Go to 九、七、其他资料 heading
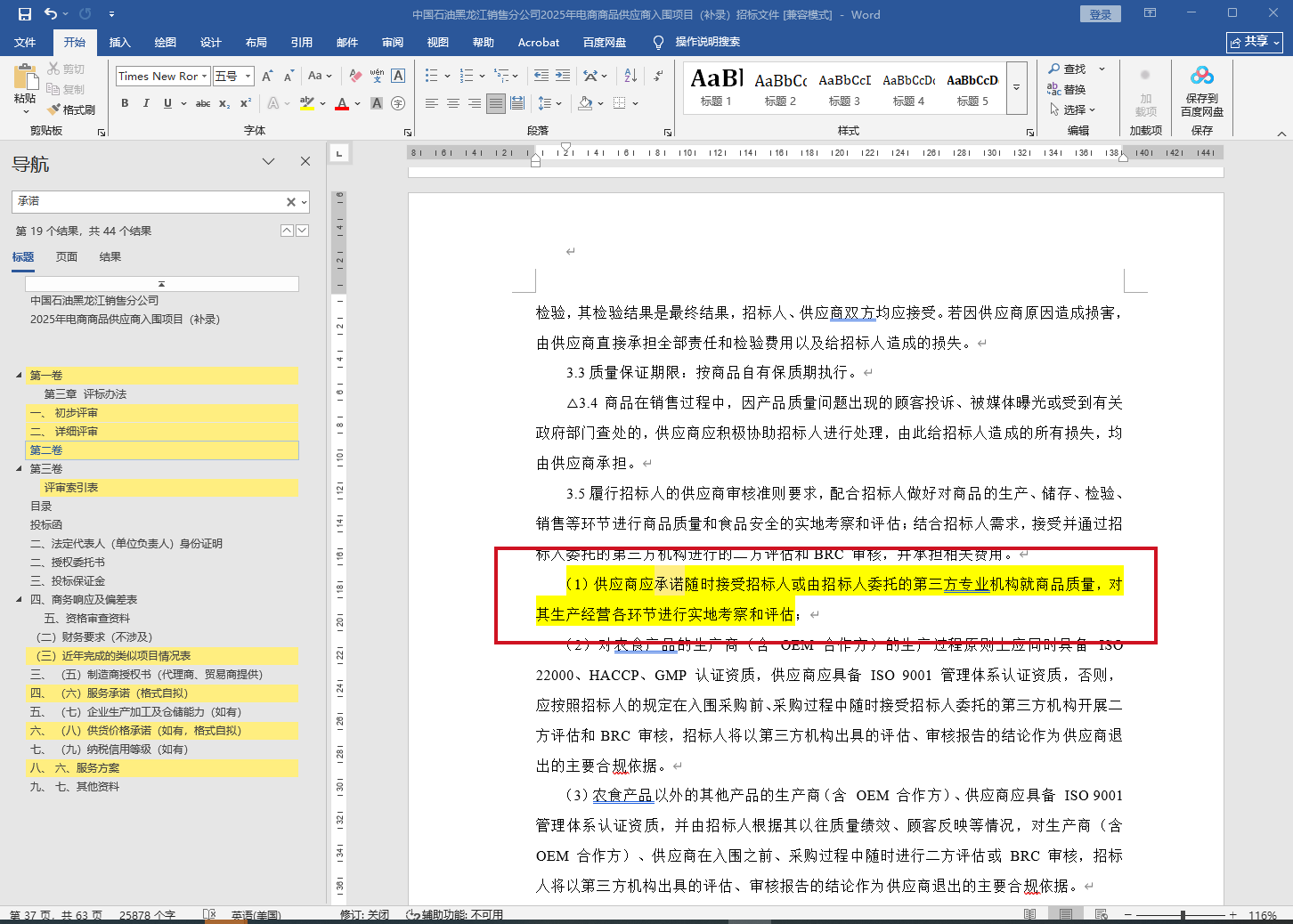This screenshot has width=1293, height=924. point(75,786)
